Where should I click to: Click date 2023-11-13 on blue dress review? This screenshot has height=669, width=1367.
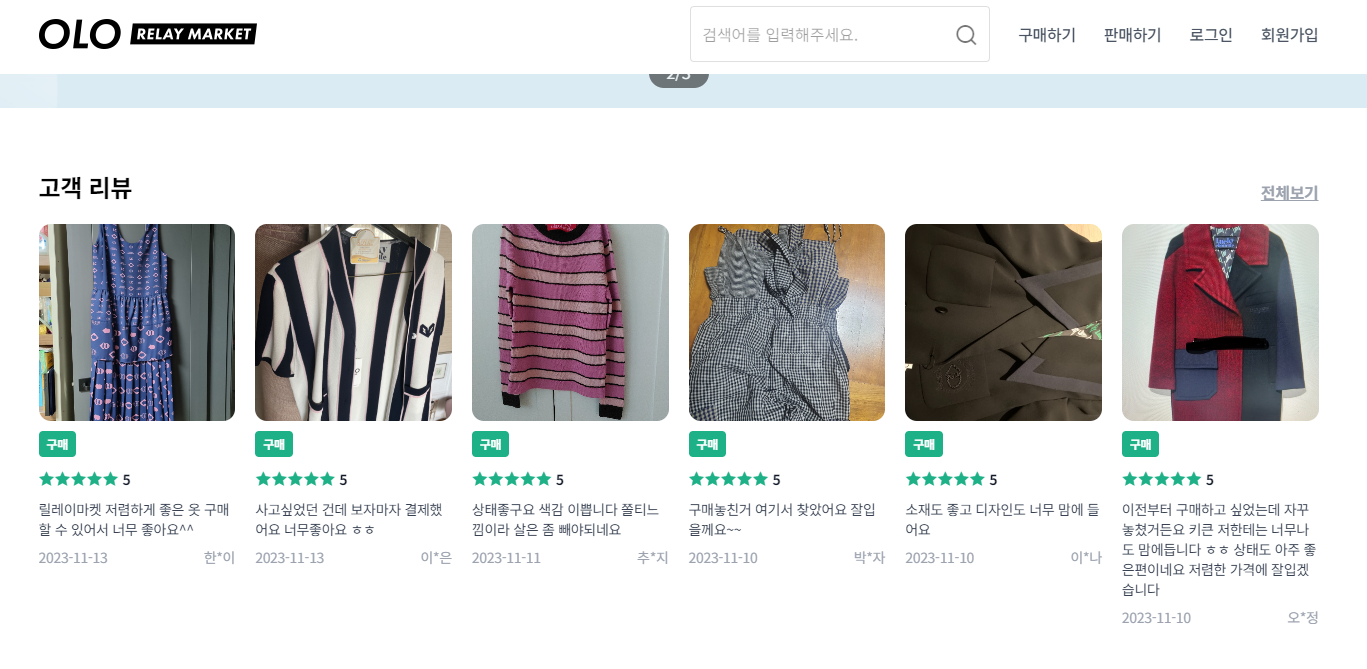[x=73, y=557]
